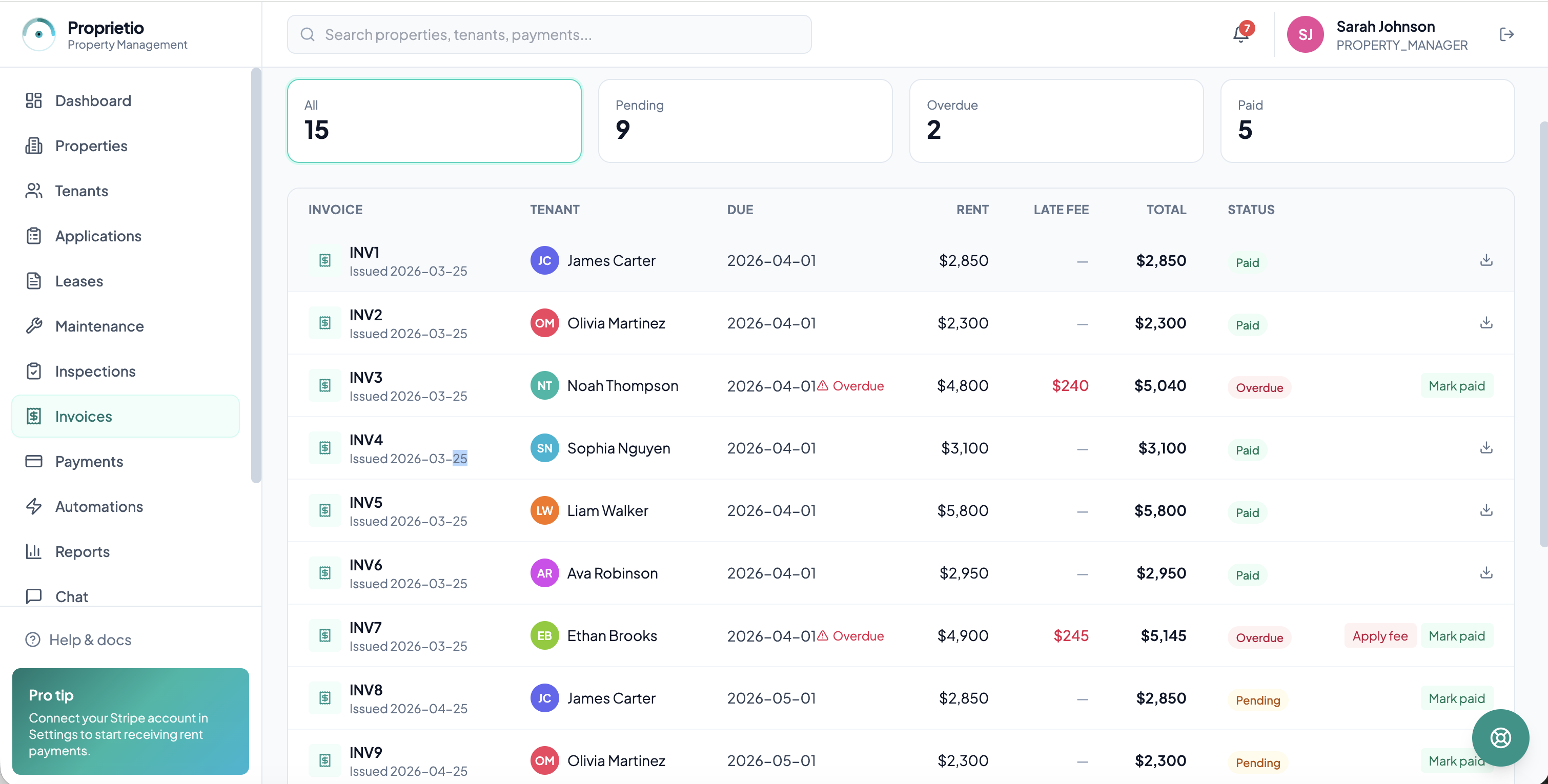
Task: Click the INV9 Pending status badge
Action: (x=1257, y=762)
